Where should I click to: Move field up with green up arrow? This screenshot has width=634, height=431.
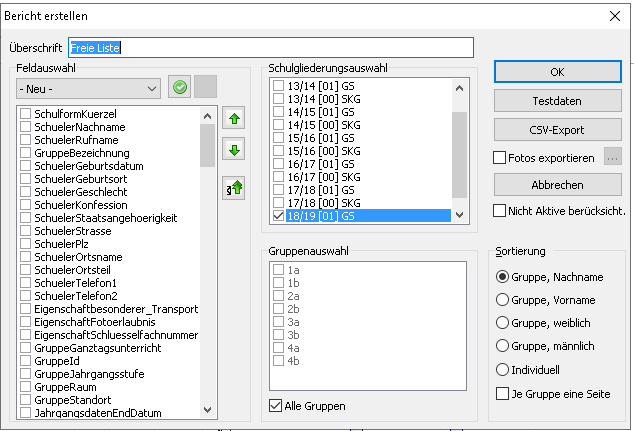click(232, 118)
